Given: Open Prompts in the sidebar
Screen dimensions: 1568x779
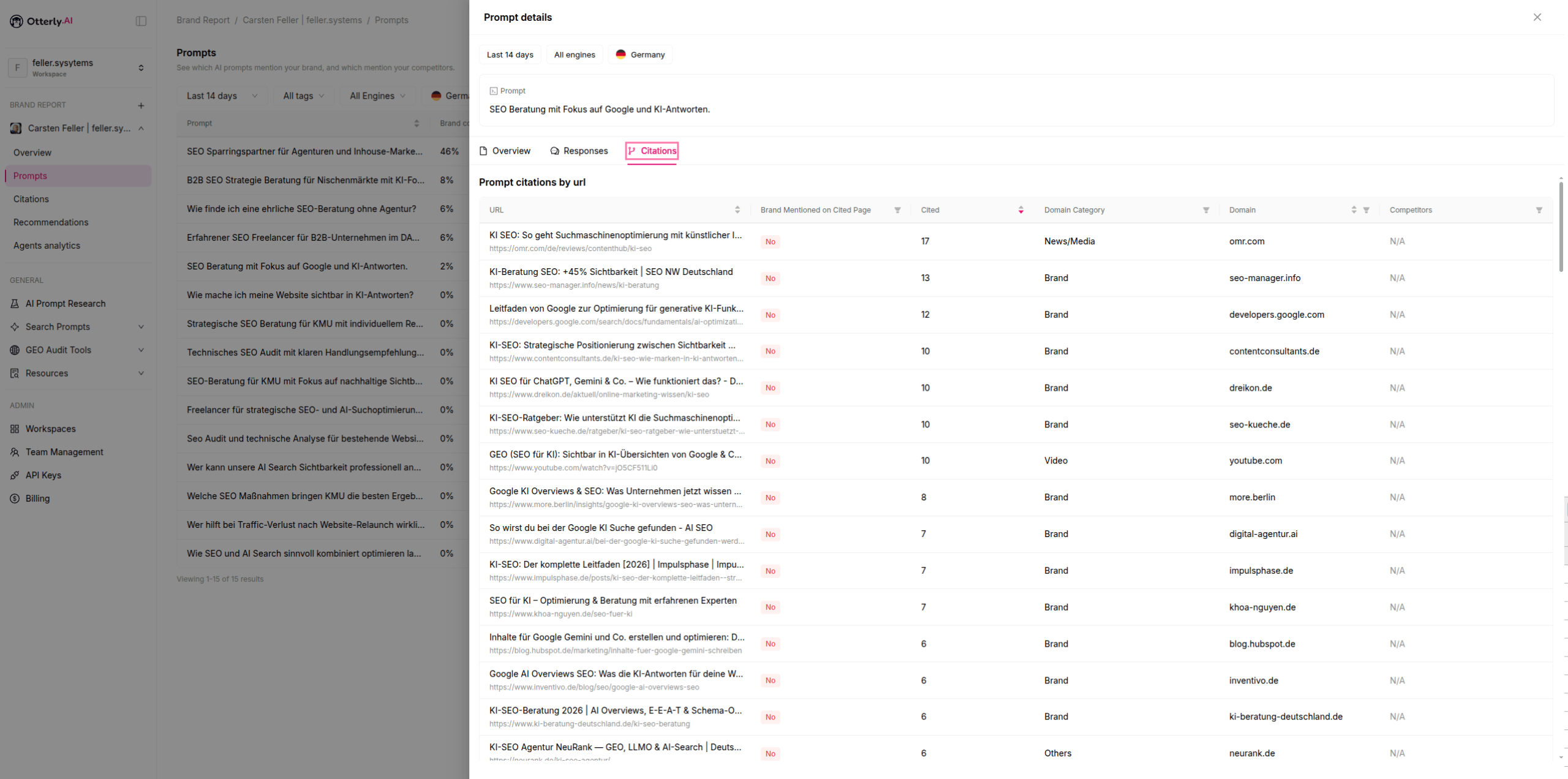Looking at the screenshot, I should 78,176.
